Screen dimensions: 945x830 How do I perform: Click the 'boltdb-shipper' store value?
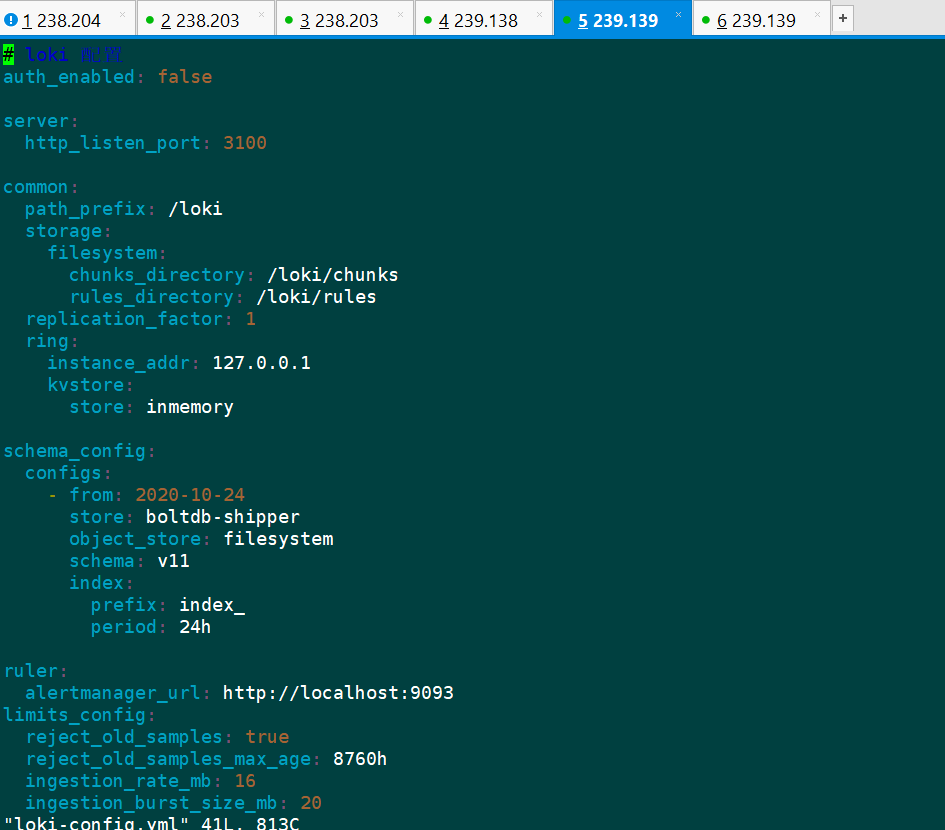[223, 517]
